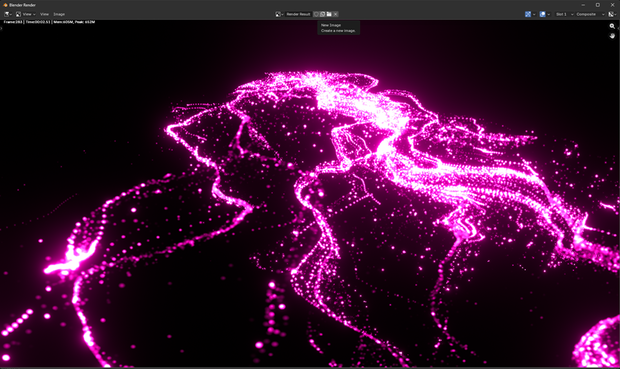Viewport: 620px width, 369px height.
Task: Toggle the fake user shield icon
Action: (316, 14)
